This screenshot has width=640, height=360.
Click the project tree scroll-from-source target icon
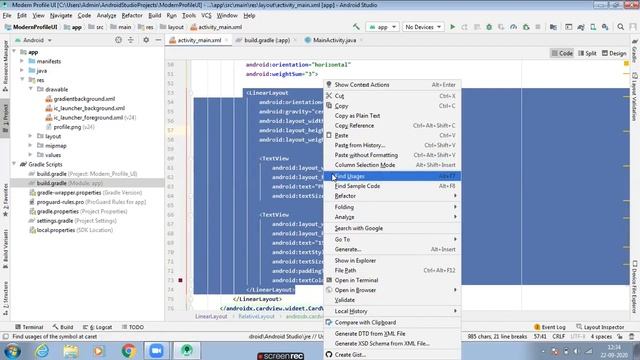coord(118,40)
